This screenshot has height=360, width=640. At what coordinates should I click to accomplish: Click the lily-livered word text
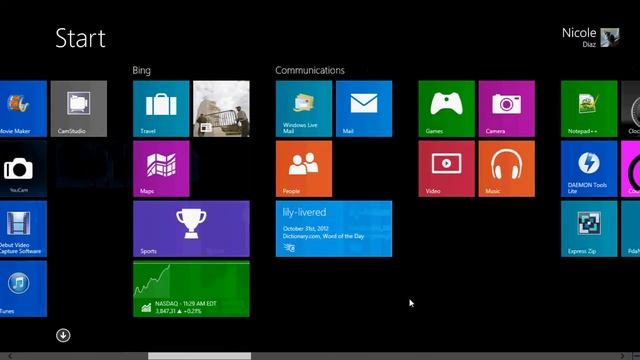tap(304, 212)
